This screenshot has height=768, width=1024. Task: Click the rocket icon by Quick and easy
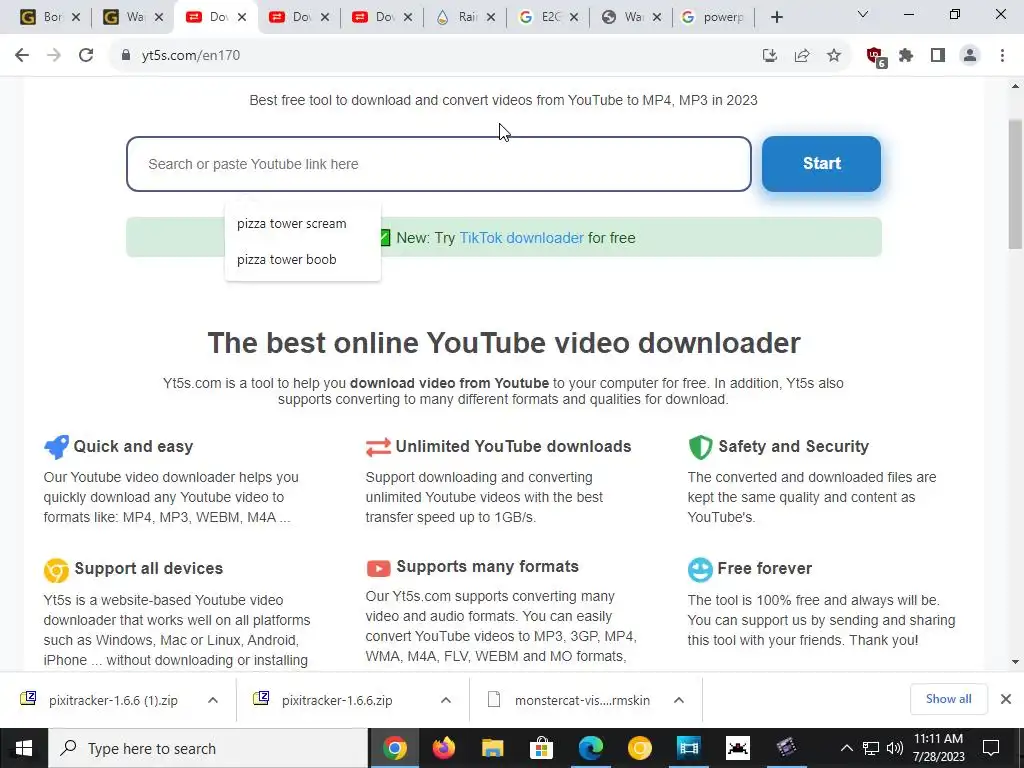(x=56, y=447)
